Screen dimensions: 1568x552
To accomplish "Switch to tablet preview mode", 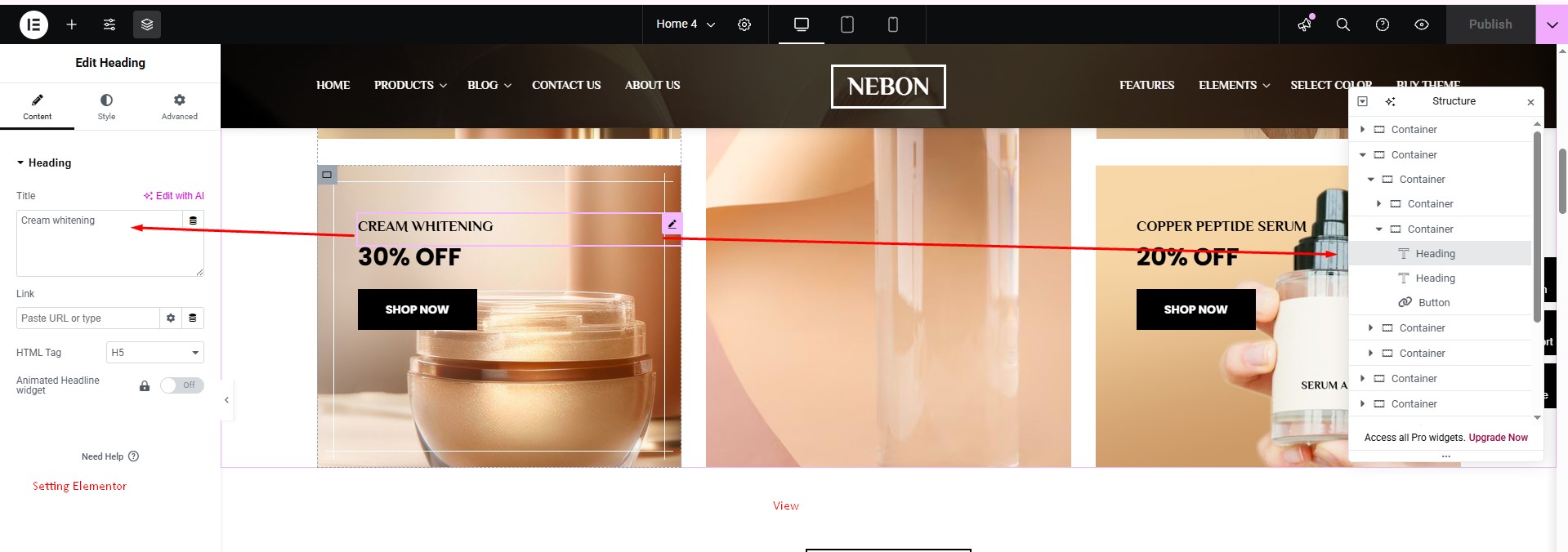I will tap(847, 24).
